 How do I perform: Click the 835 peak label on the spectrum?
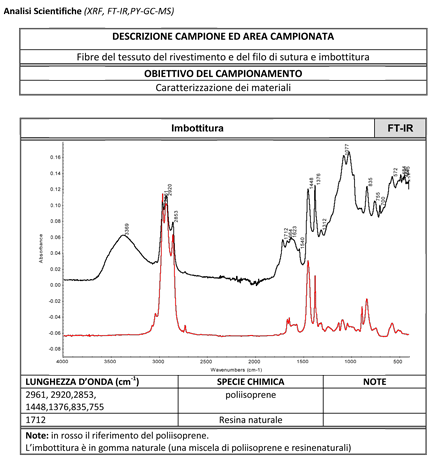370,182
